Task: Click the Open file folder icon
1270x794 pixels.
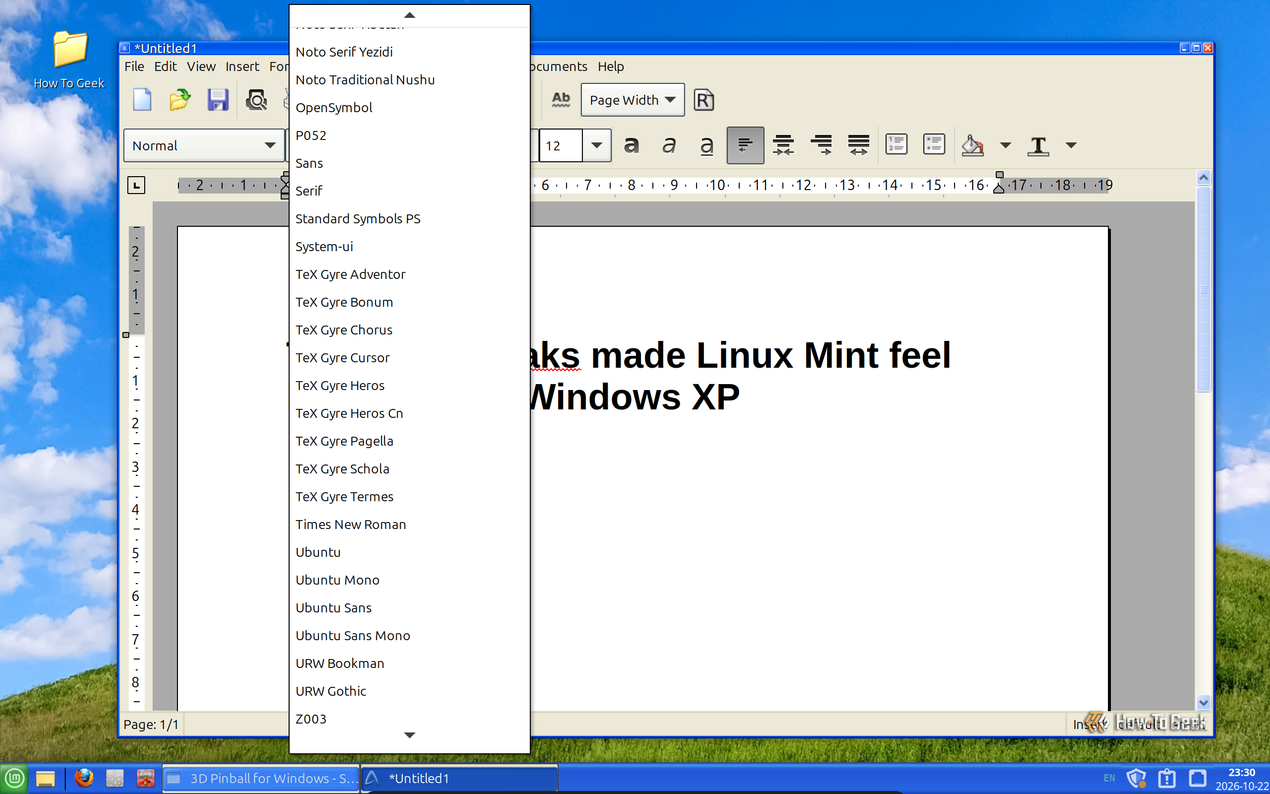Action: (180, 100)
